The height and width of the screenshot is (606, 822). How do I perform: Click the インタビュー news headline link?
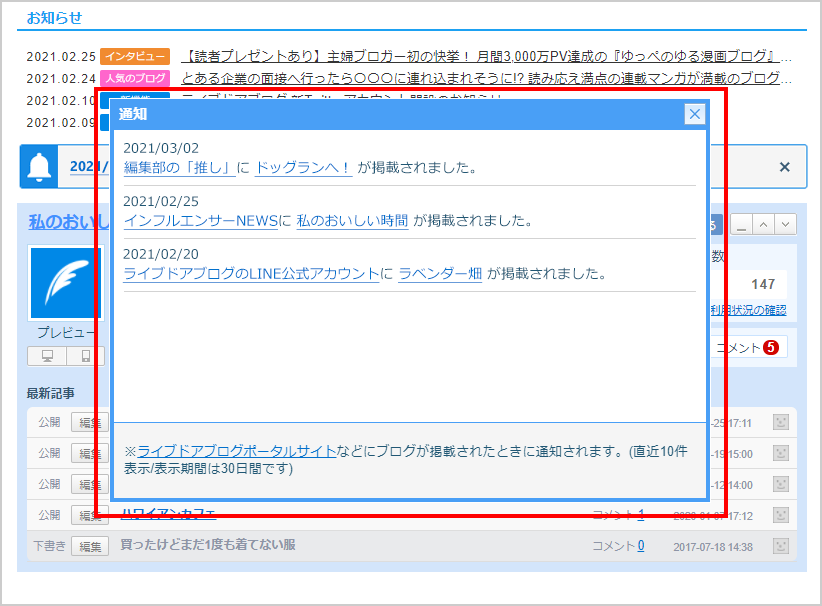pos(486,56)
